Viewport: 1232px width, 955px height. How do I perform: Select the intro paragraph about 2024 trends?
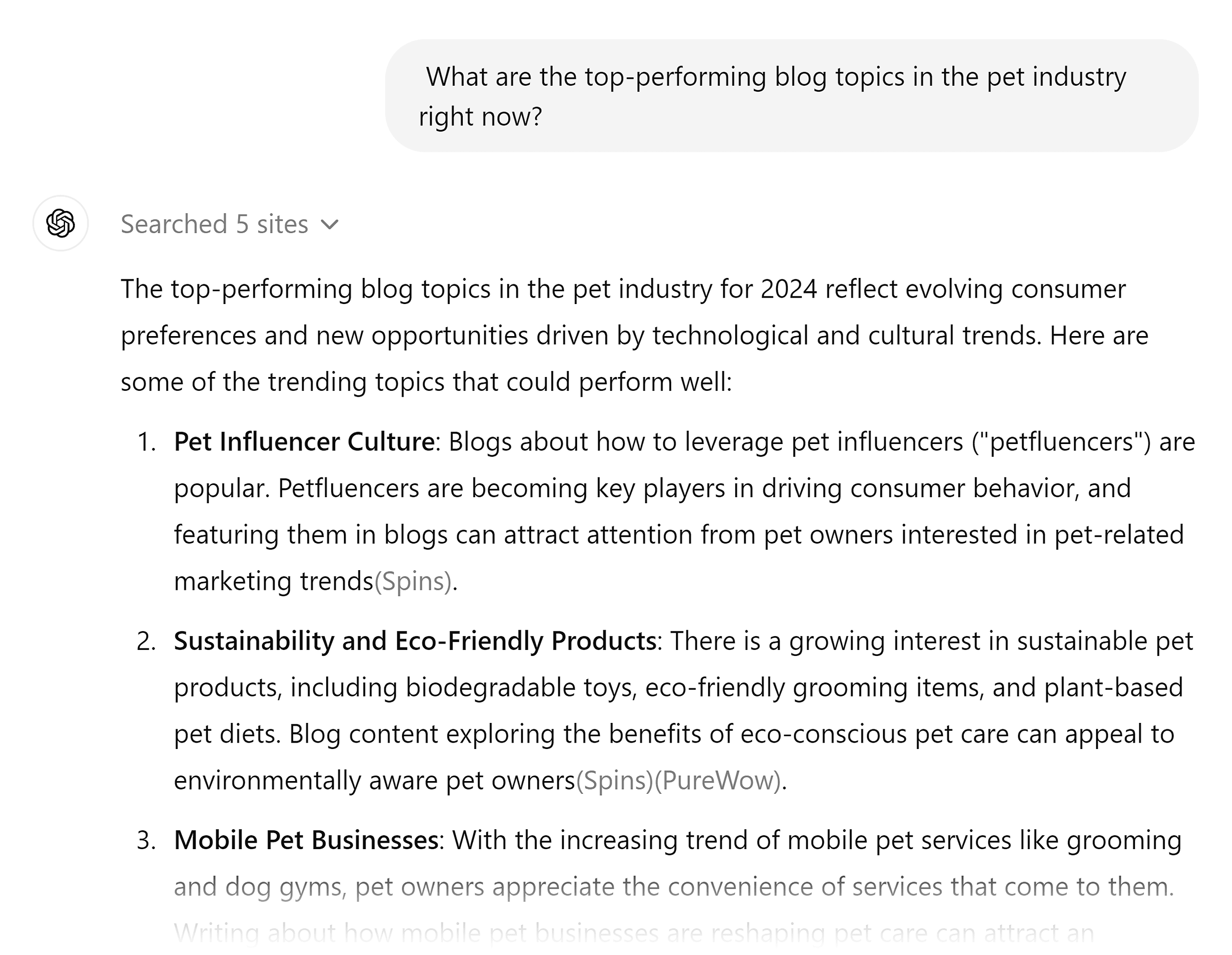point(564,335)
